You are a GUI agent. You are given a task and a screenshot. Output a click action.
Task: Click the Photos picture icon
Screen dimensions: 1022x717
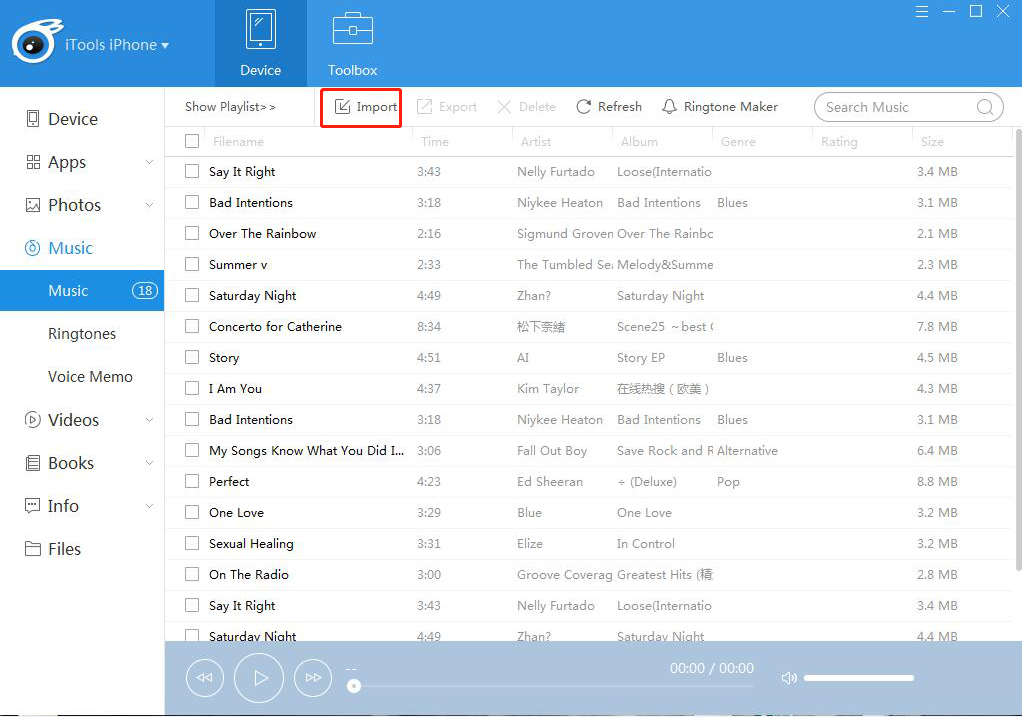33,205
